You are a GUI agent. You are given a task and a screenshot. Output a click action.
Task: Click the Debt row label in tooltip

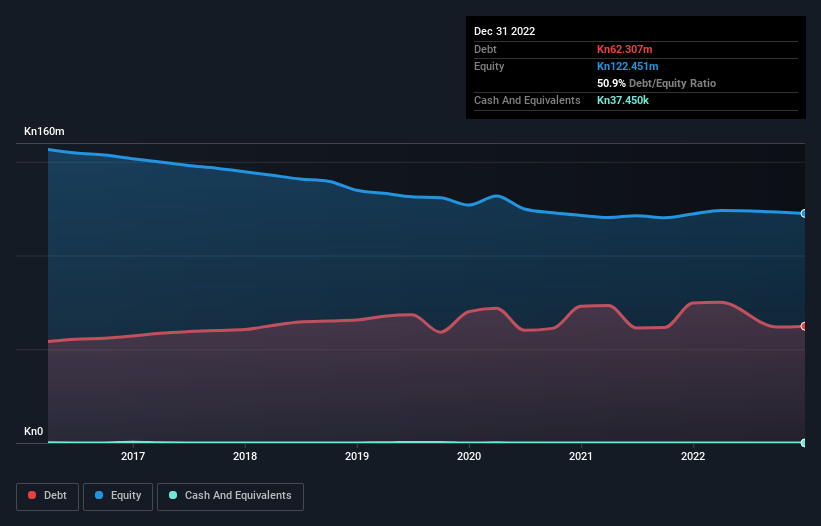click(485, 49)
